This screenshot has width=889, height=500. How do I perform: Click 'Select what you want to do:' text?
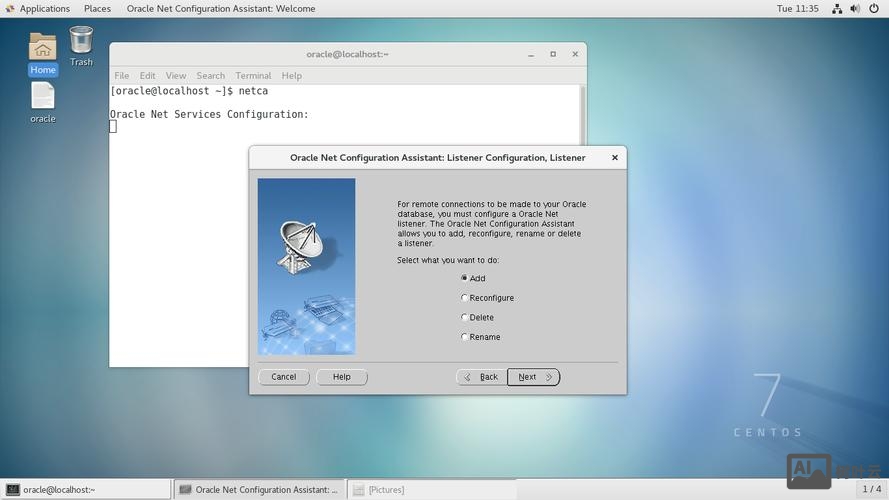(x=448, y=260)
